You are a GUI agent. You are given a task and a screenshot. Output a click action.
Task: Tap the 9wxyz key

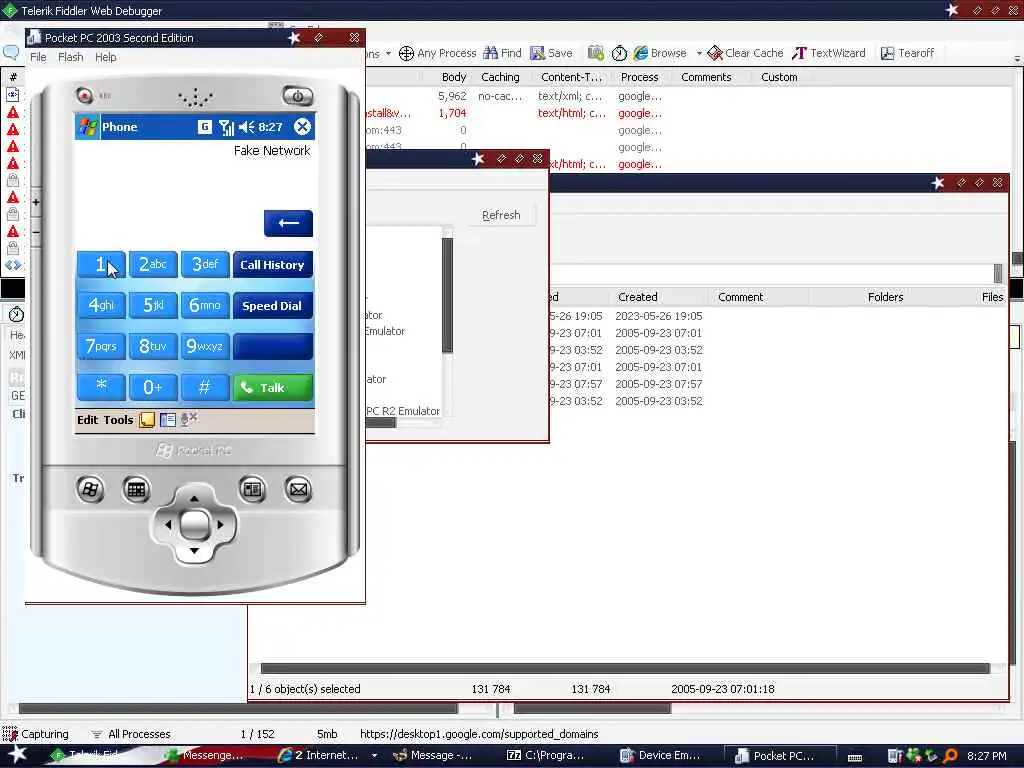click(204, 346)
